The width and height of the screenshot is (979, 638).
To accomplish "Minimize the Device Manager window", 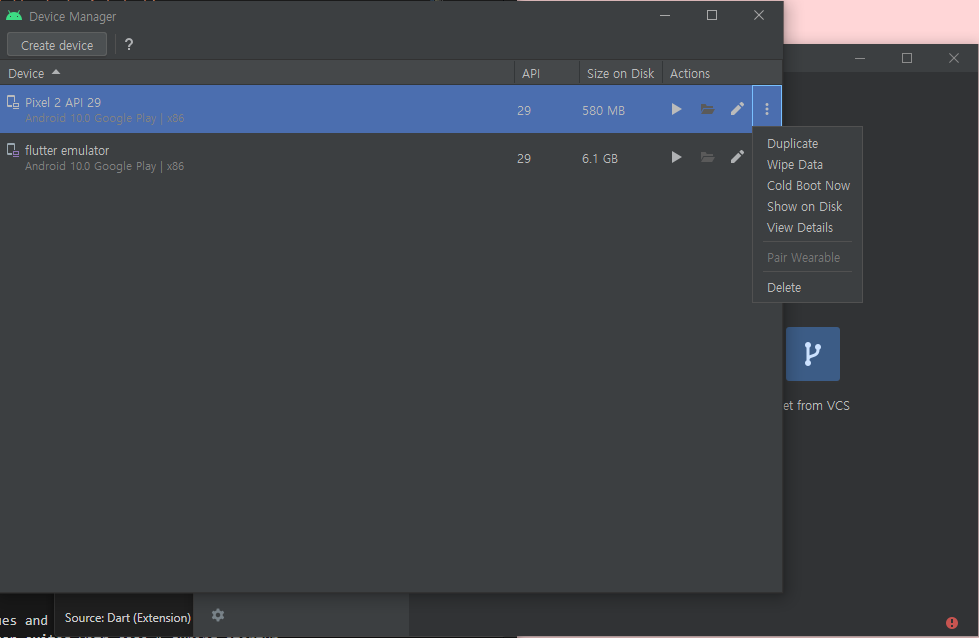I will [665, 15].
